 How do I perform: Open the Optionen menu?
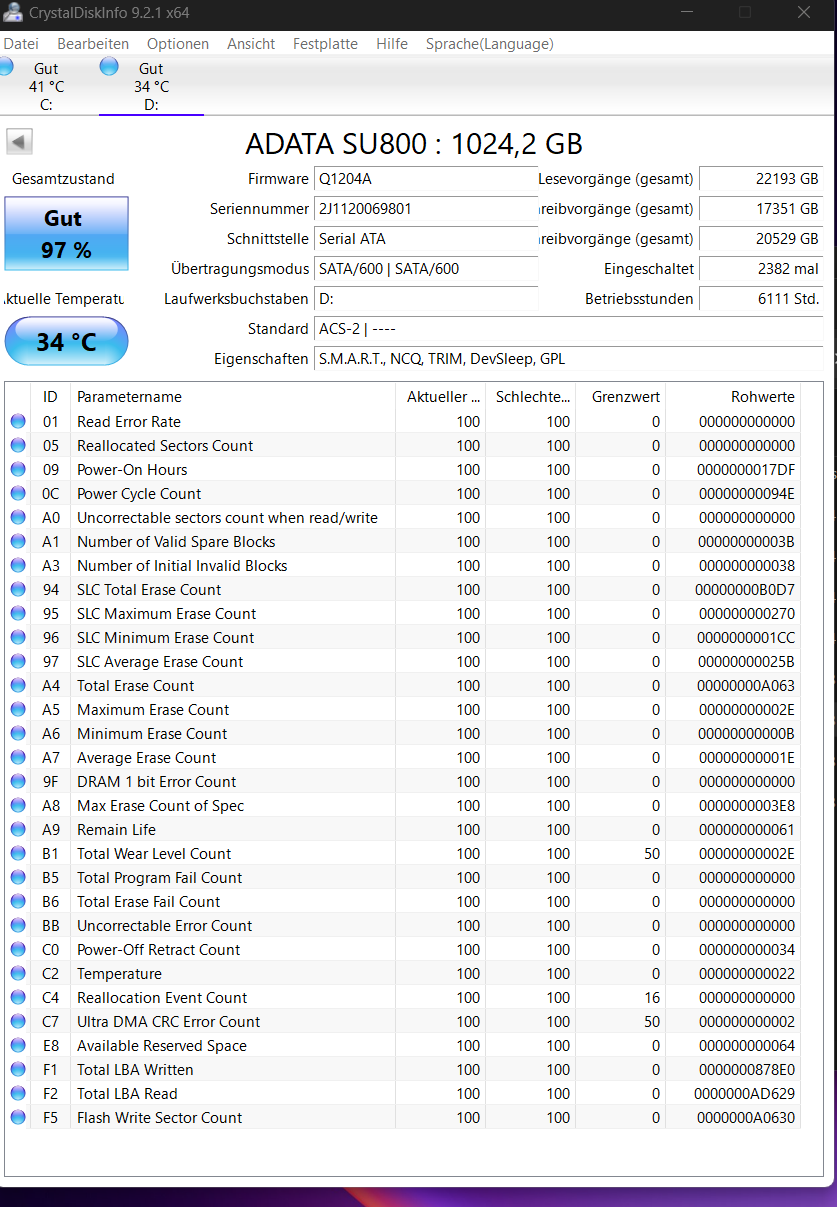(x=178, y=44)
